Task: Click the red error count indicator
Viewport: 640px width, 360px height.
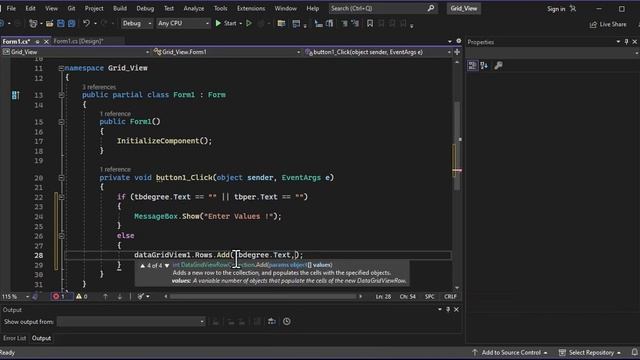Action: (x=58, y=297)
